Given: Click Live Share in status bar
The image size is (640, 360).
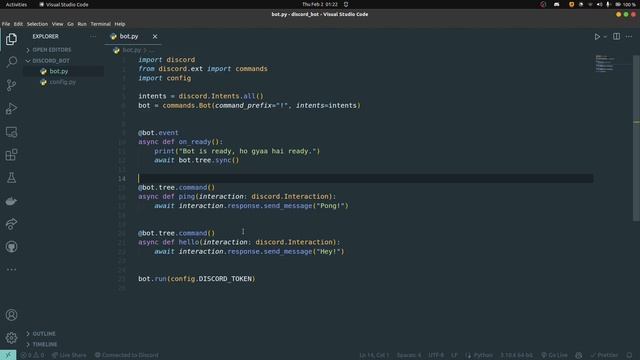Looking at the screenshot, I should 69,355.
